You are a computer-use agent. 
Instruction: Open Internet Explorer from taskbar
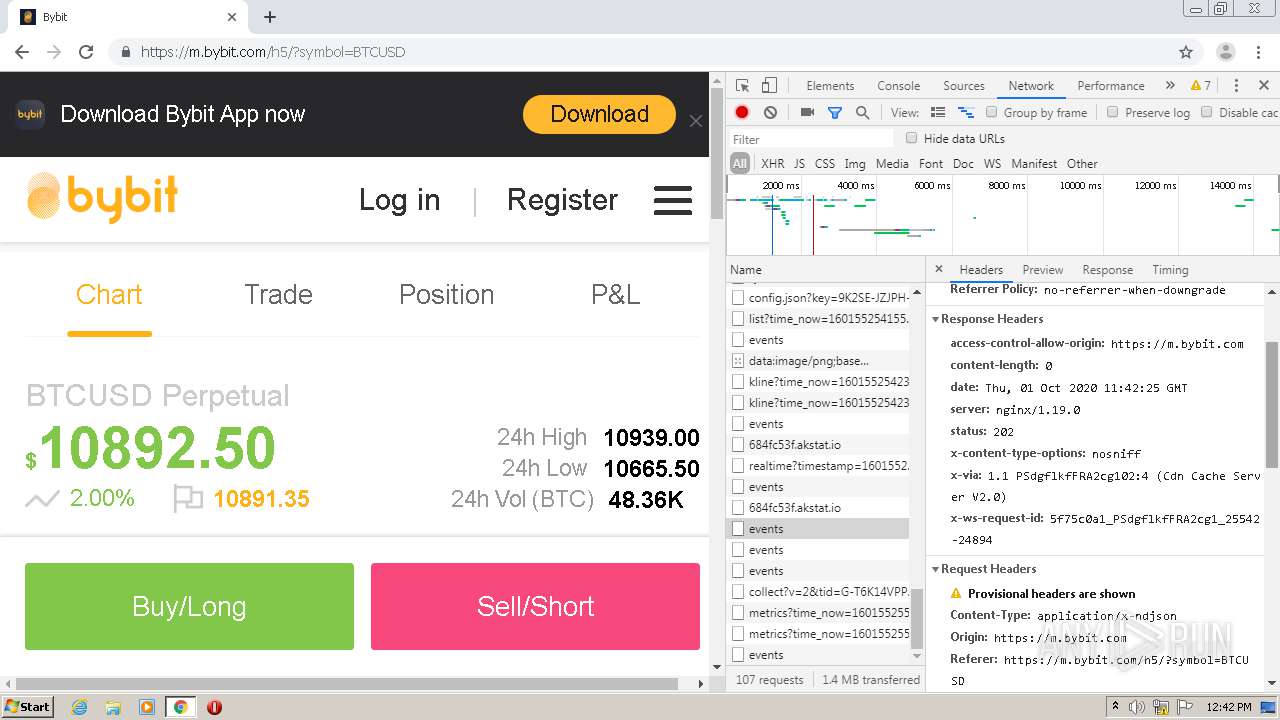click(79, 707)
